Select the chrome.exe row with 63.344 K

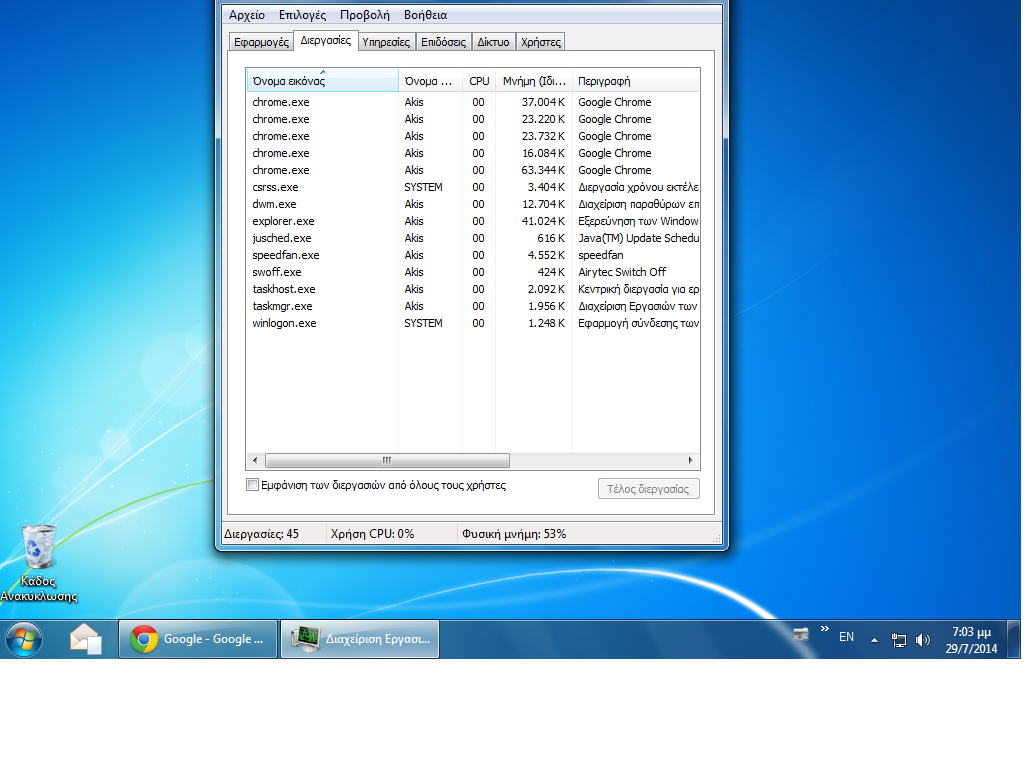coord(473,170)
